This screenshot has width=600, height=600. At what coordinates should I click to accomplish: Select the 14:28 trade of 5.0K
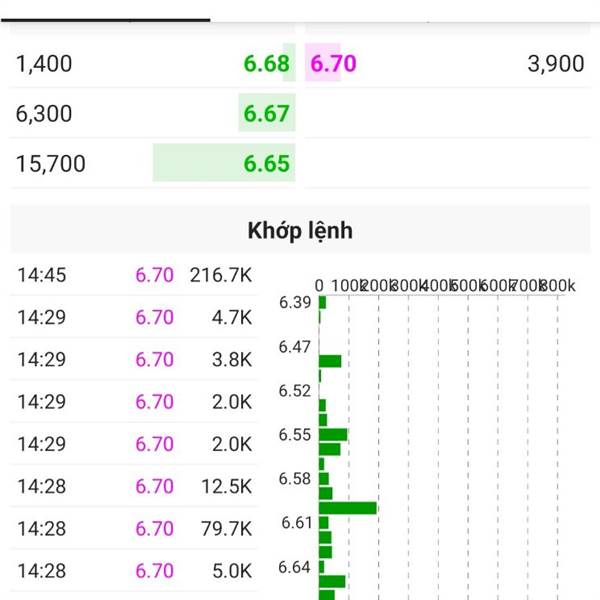(134, 571)
